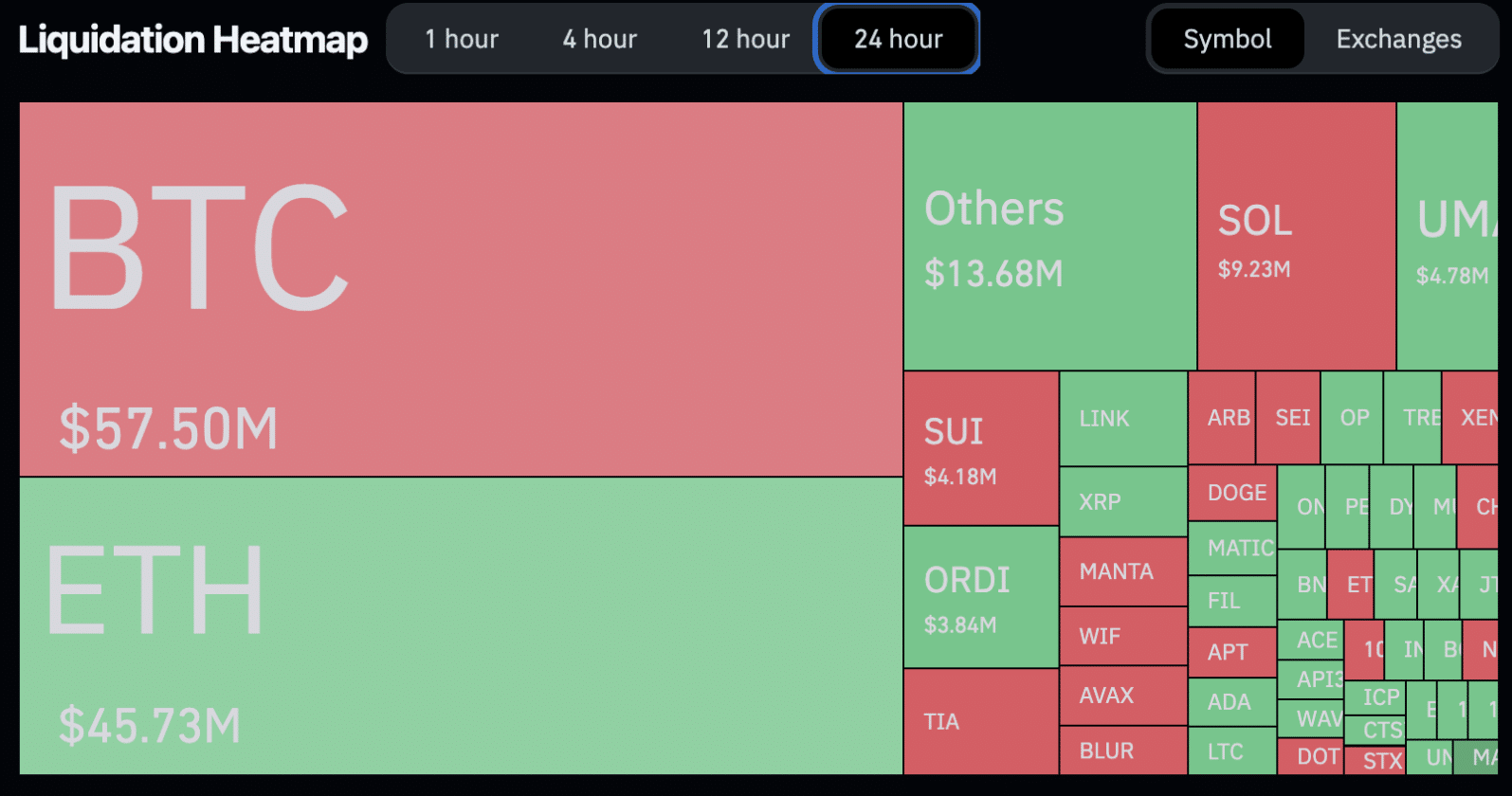Click the Liquidation Heatmap heading
The image size is (1512, 796).
(x=193, y=40)
